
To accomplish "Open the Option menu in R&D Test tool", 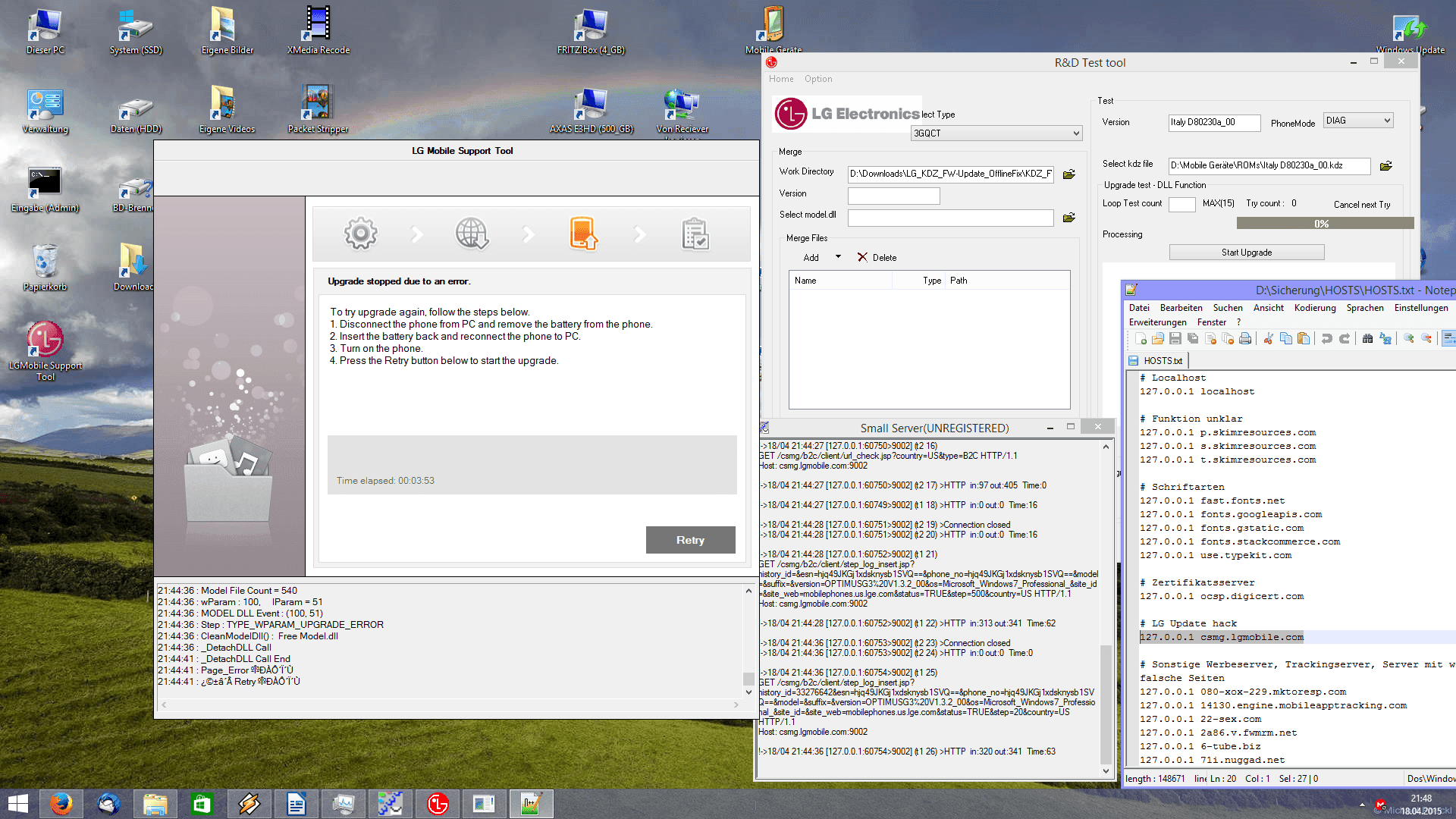I will [x=818, y=79].
